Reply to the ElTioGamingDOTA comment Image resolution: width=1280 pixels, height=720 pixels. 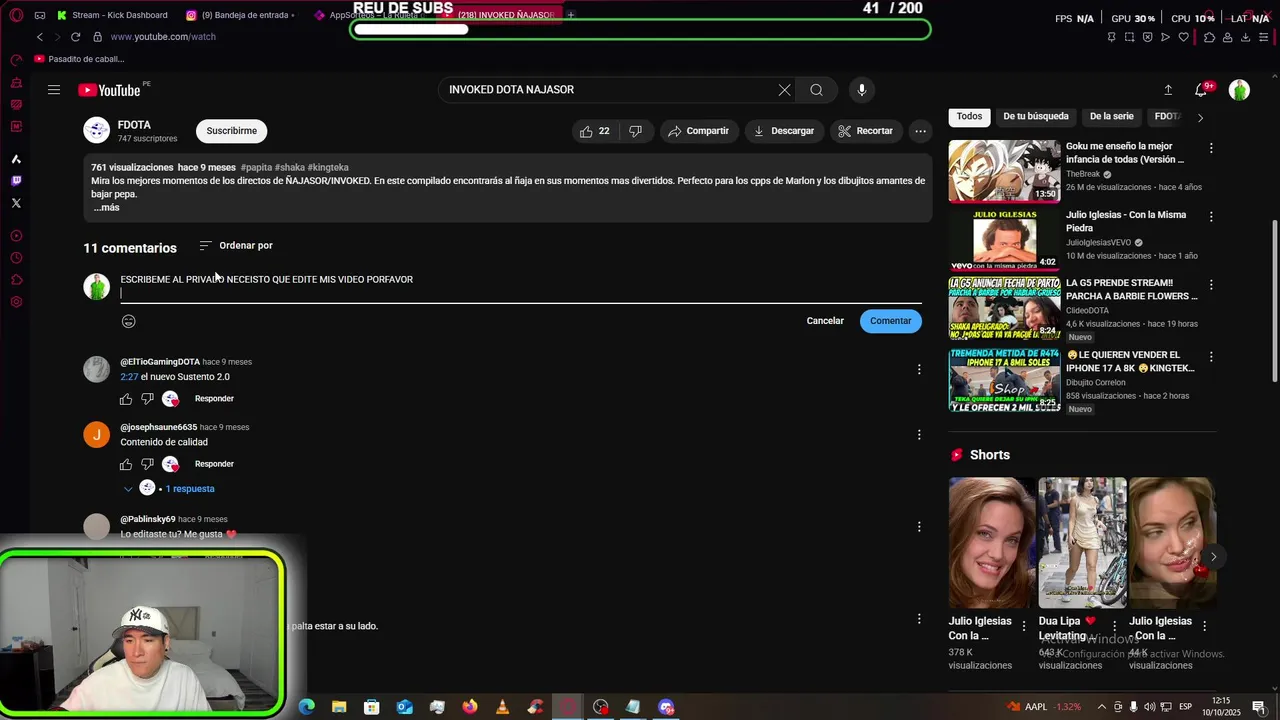pyautogui.click(x=214, y=399)
